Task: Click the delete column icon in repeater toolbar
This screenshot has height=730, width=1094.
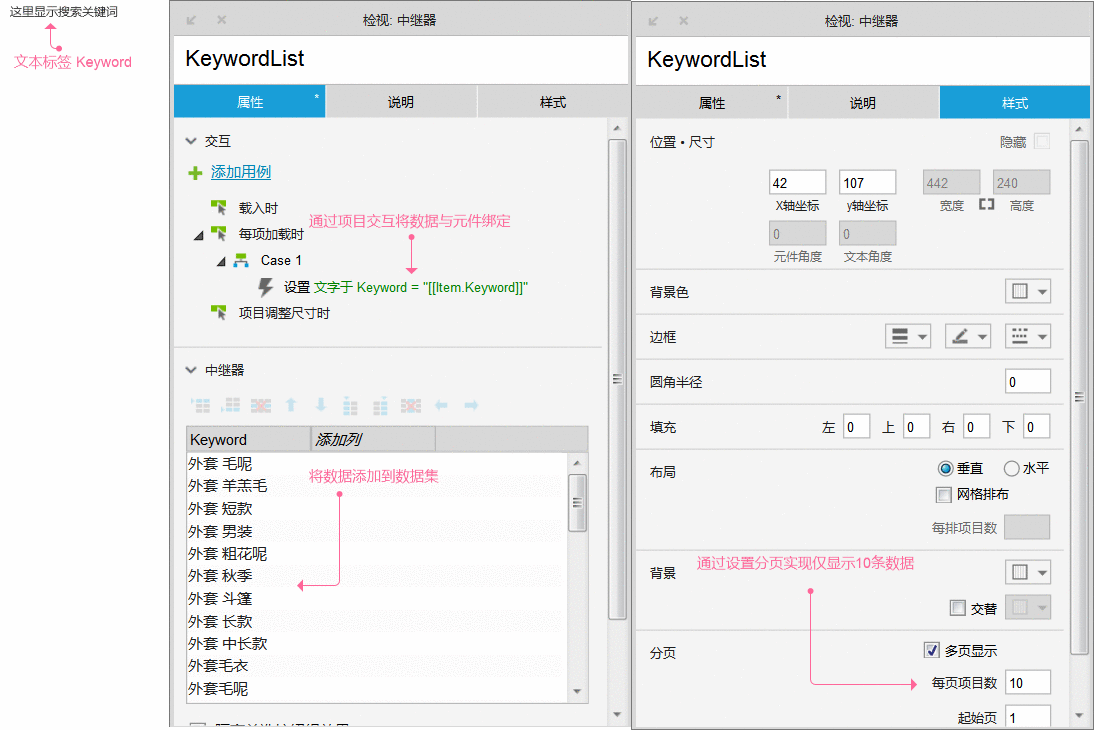Action: tap(410, 405)
